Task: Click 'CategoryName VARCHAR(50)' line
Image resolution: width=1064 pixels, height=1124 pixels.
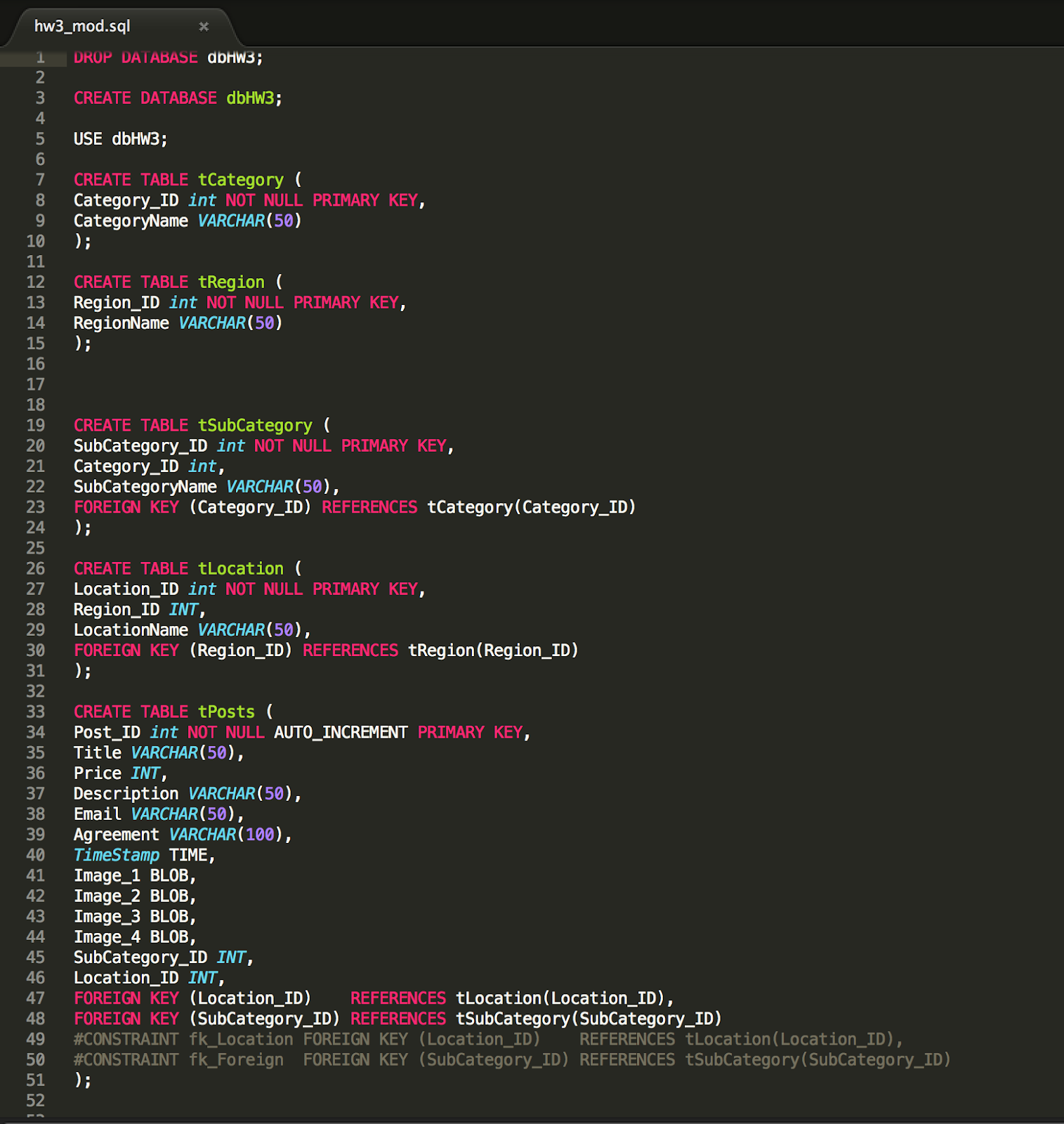Action: [x=188, y=221]
